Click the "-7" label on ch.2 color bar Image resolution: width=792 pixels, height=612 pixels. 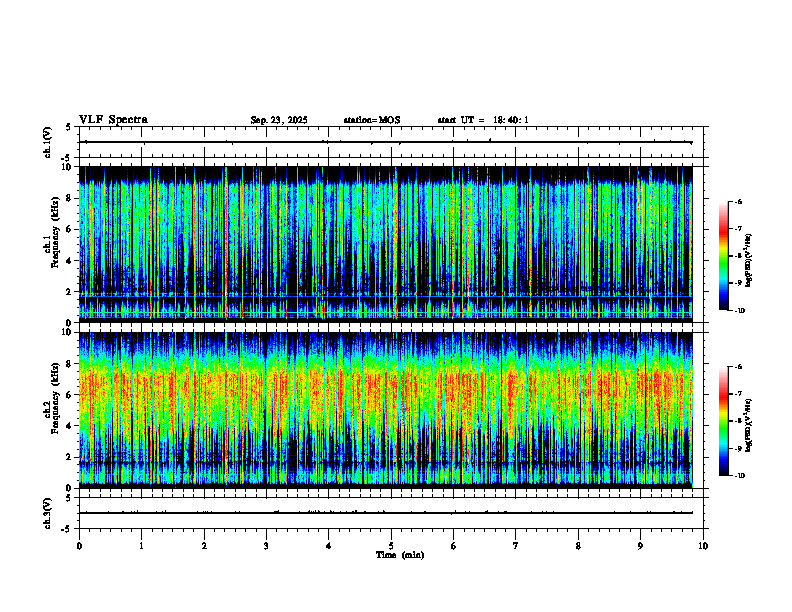[x=738, y=394]
